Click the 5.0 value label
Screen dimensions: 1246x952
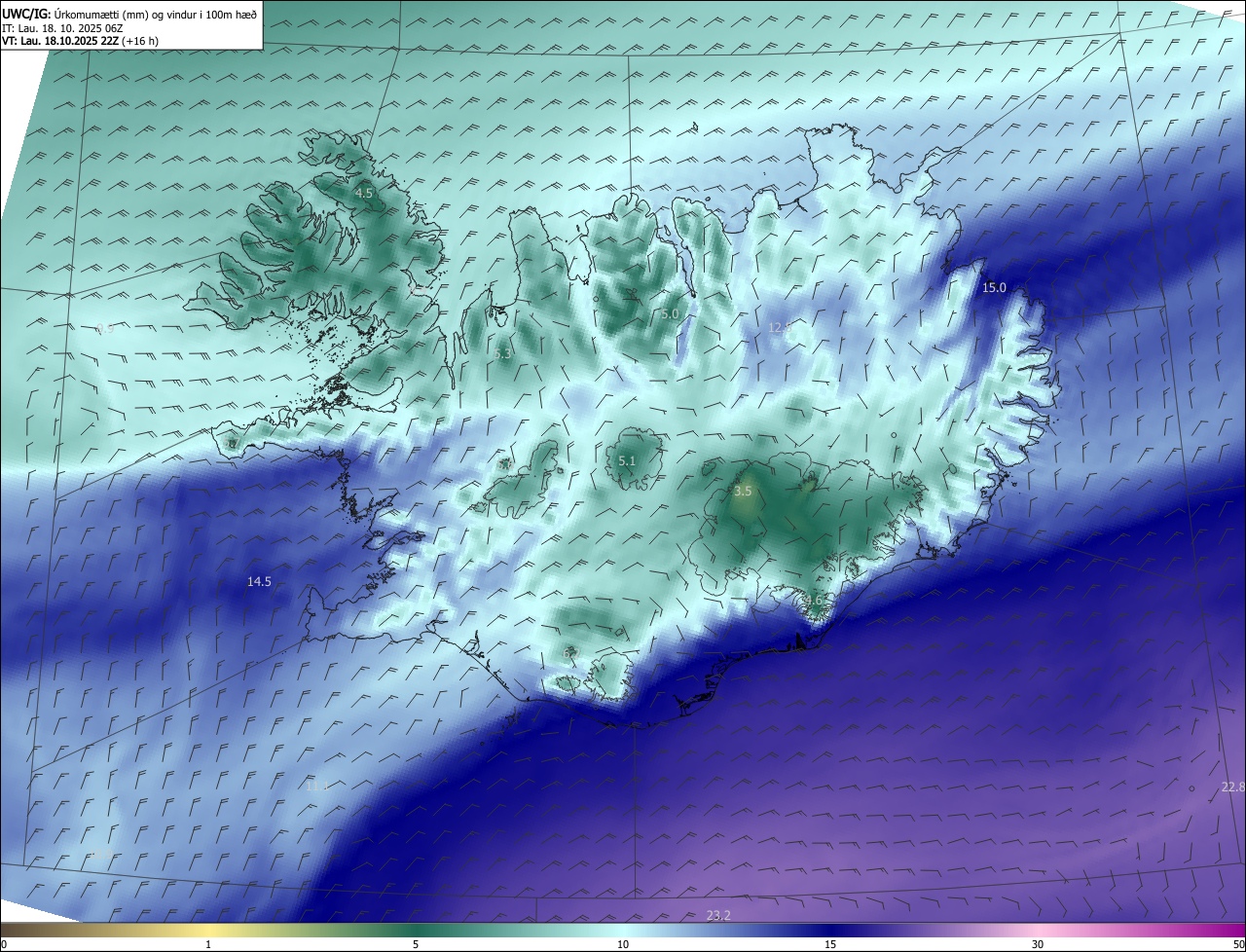(x=670, y=313)
